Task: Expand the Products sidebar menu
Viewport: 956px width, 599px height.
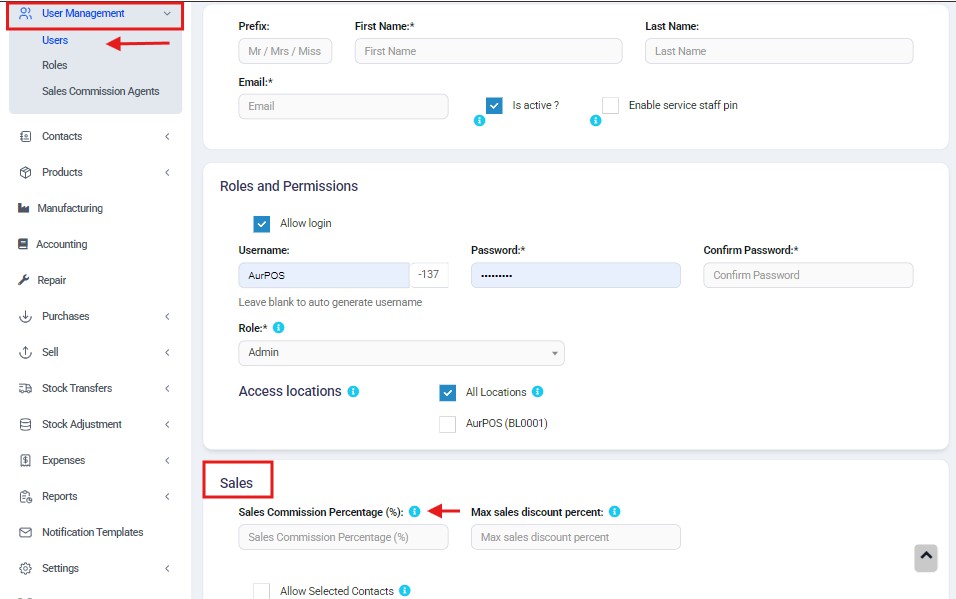Action: click(95, 172)
